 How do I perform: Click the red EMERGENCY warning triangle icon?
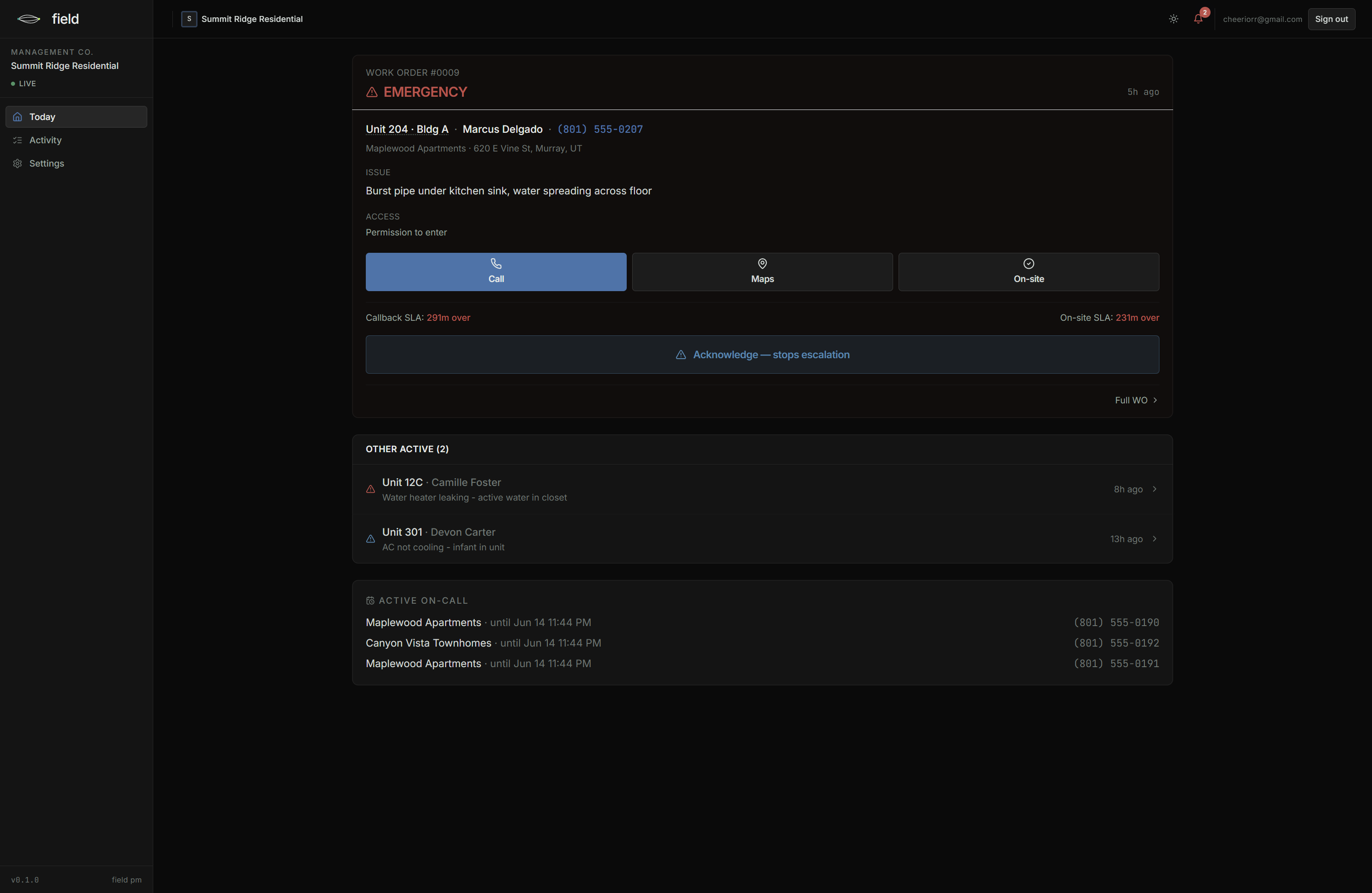click(372, 92)
